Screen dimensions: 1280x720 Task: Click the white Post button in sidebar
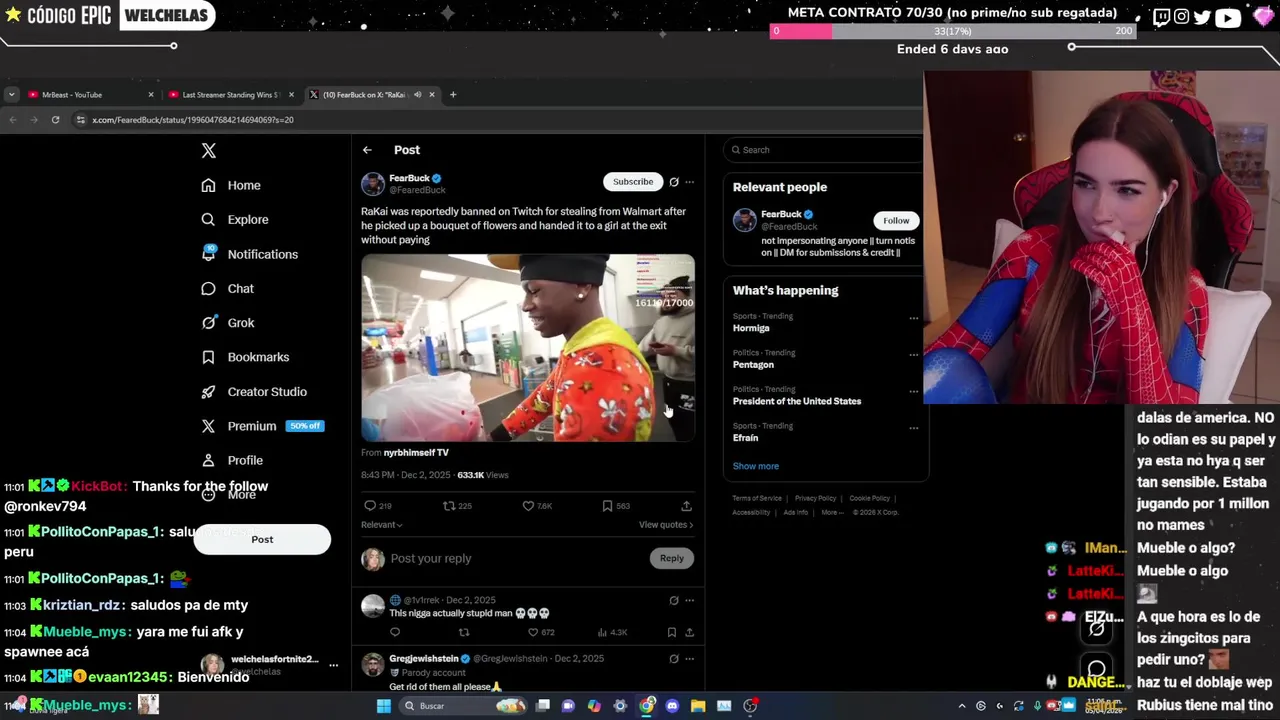point(262,540)
